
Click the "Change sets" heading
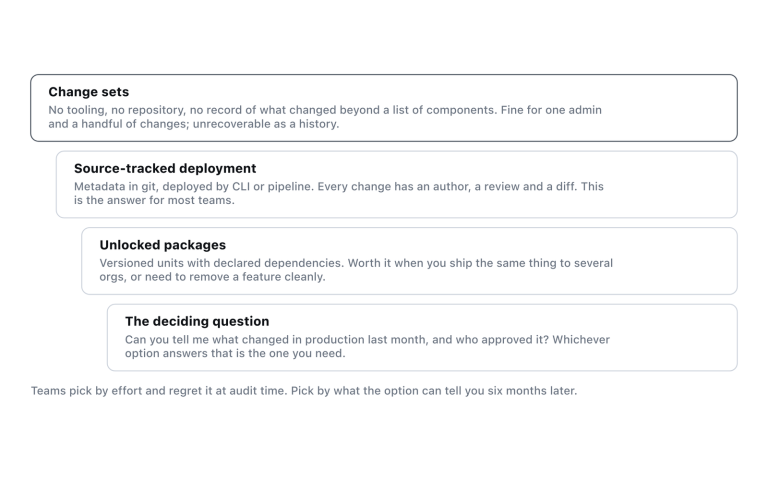(89, 92)
